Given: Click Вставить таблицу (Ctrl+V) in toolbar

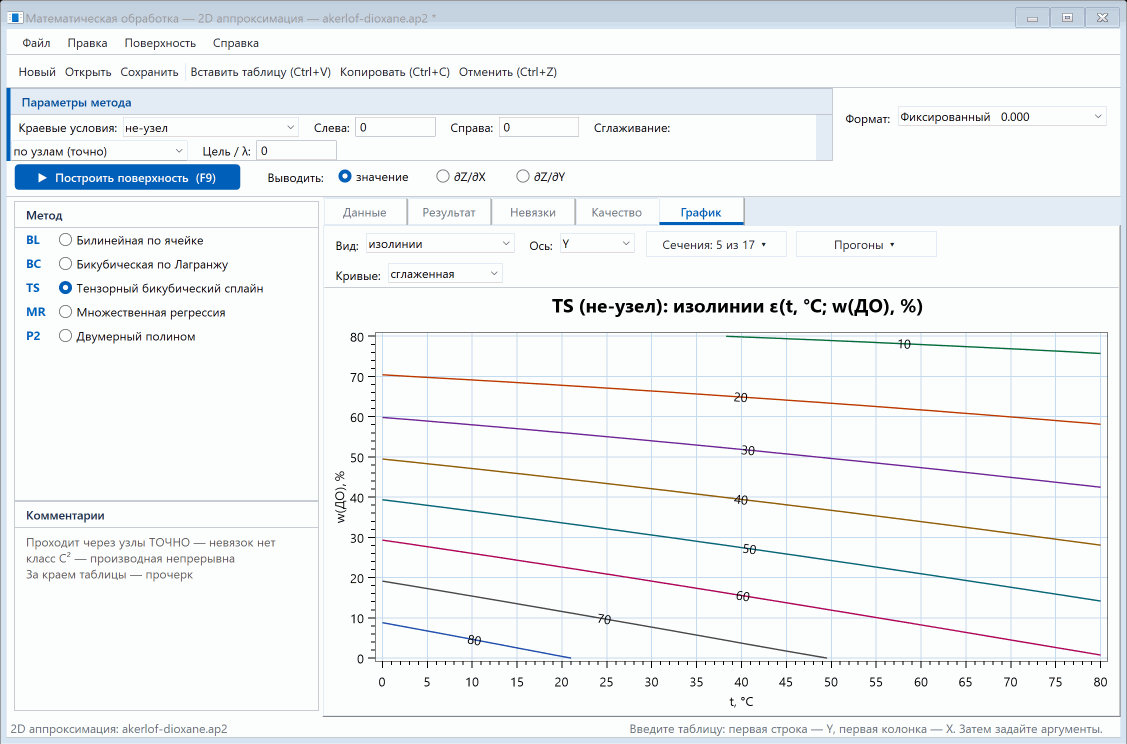Looking at the screenshot, I should click(x=260, y=72).
